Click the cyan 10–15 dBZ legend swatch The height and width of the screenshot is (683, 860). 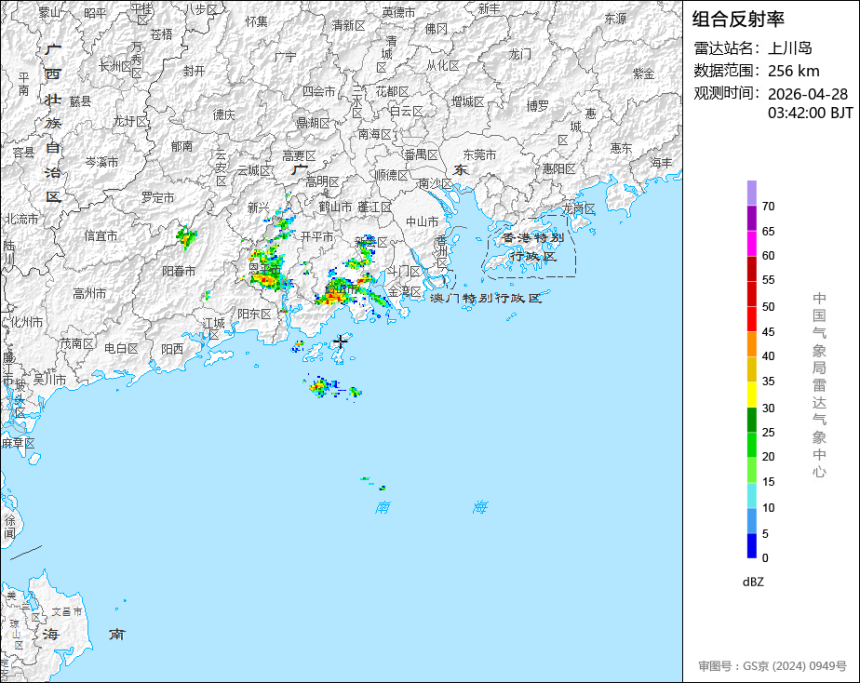[x=751, y=495]
